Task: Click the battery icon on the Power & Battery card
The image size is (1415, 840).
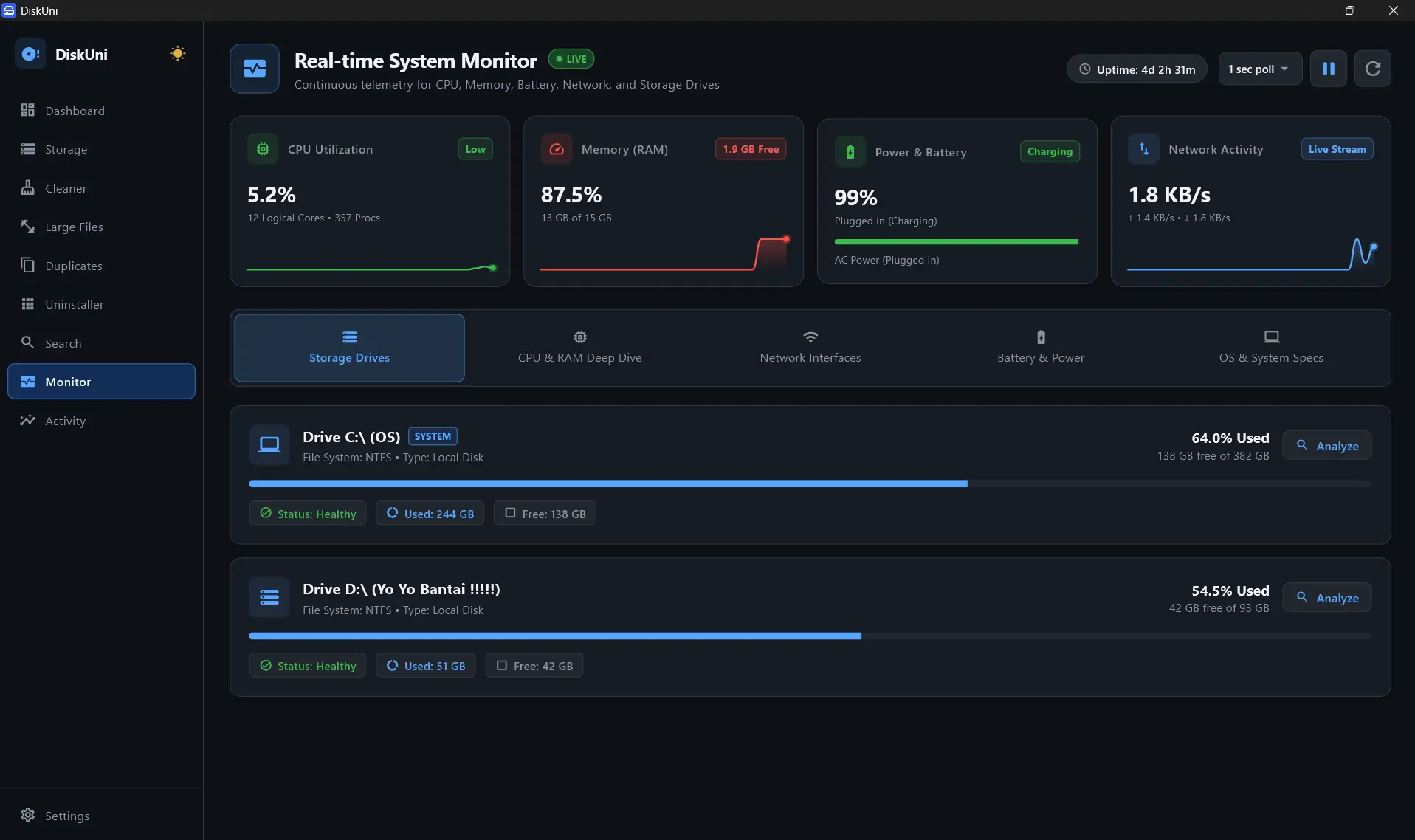Action: [850, 152]
